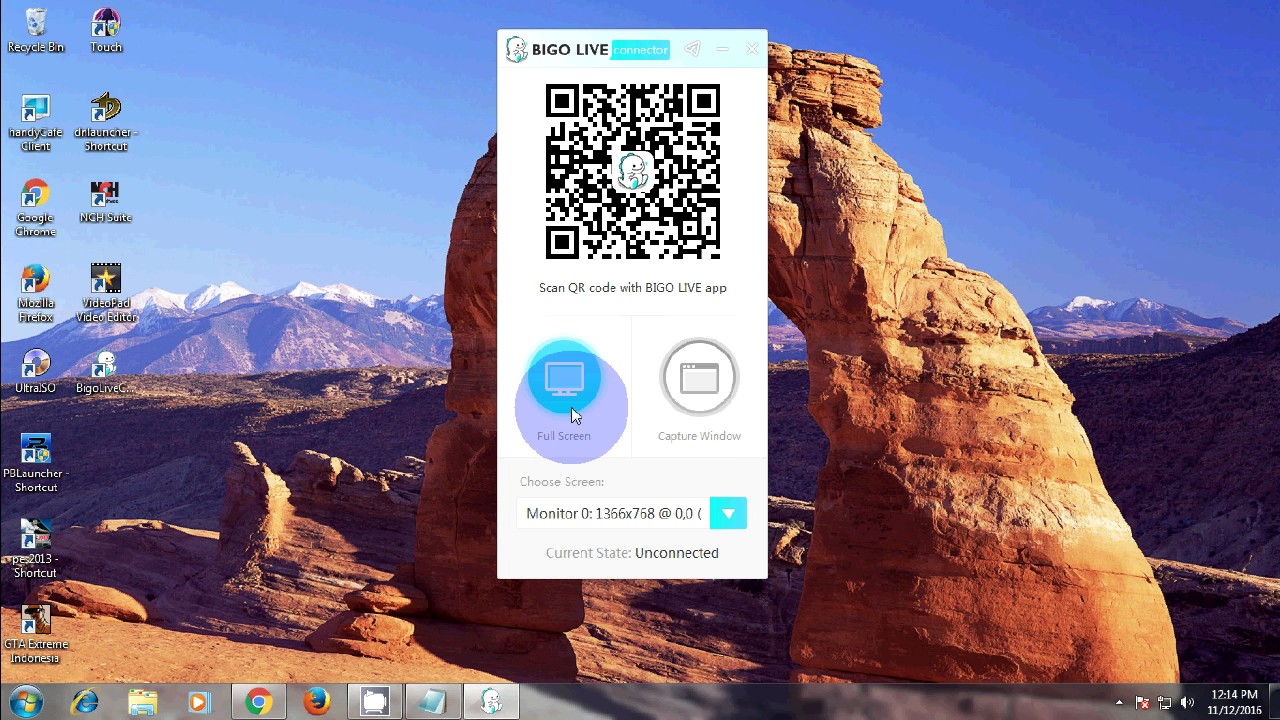This screenshot has width=1280, height=720.
Task: Select the VideoPad Video Editor desktop icon
Action: (105, 293)
